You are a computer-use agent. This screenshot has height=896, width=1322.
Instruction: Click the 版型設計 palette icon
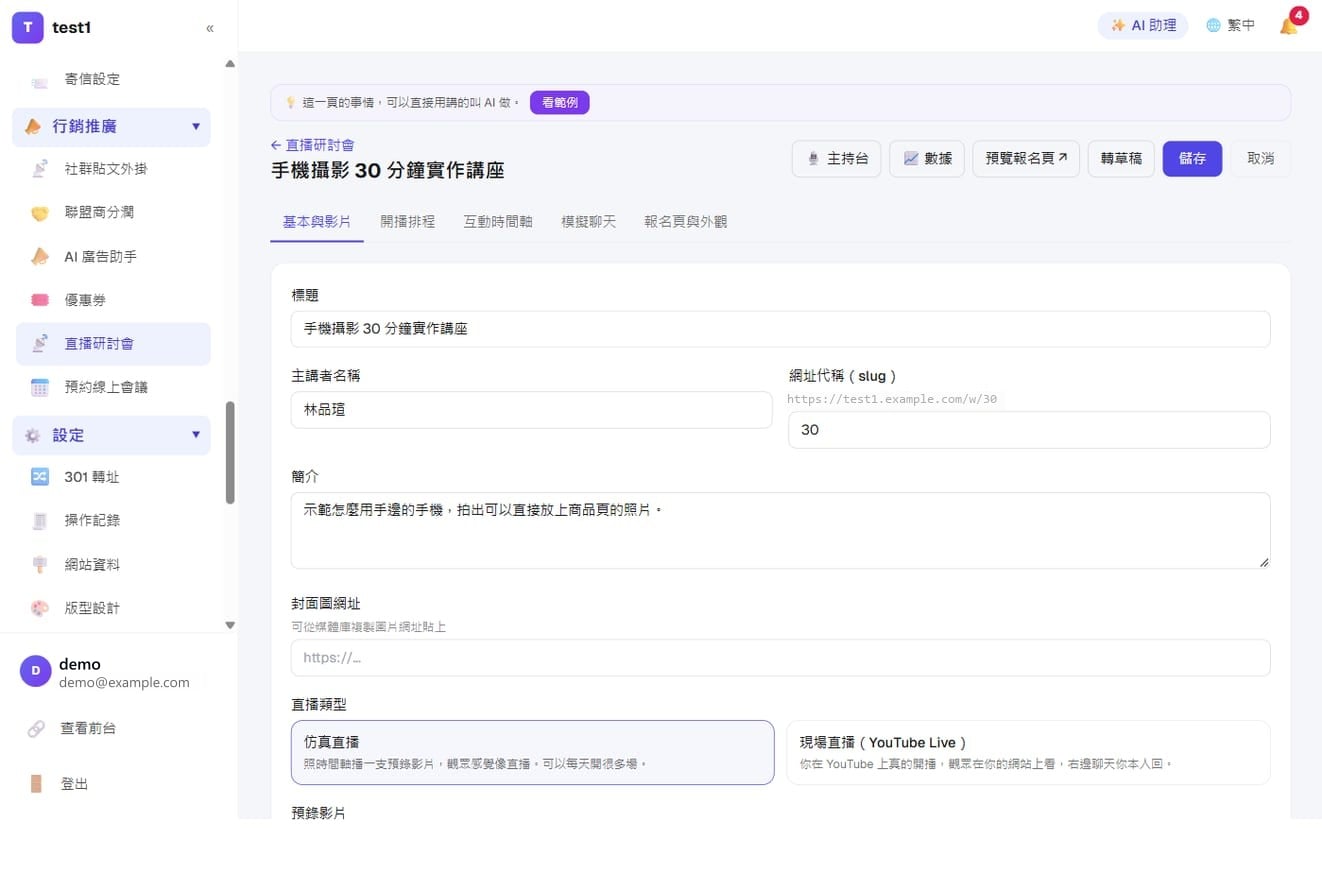click(x=40, y=608)
